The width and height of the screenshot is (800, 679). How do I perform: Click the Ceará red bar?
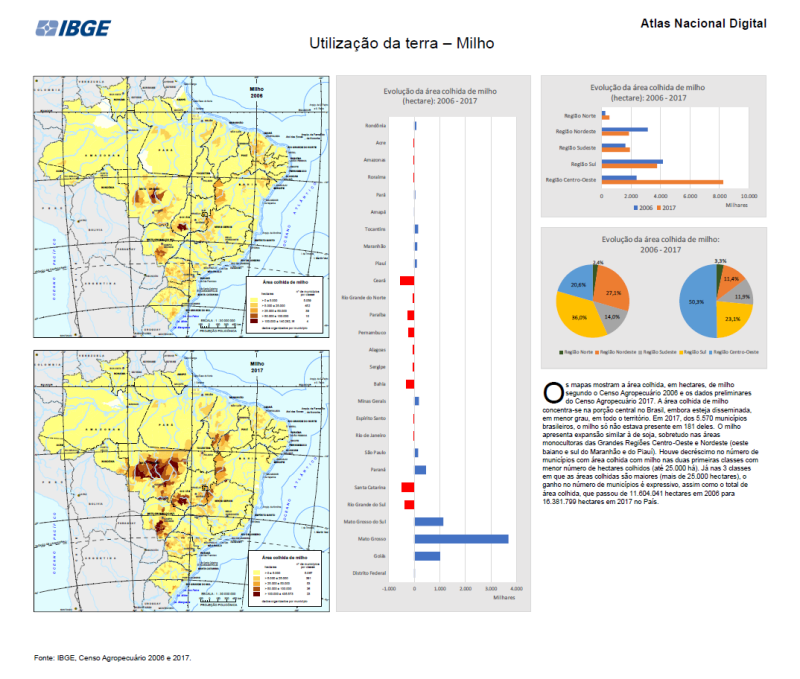point(407,281)
